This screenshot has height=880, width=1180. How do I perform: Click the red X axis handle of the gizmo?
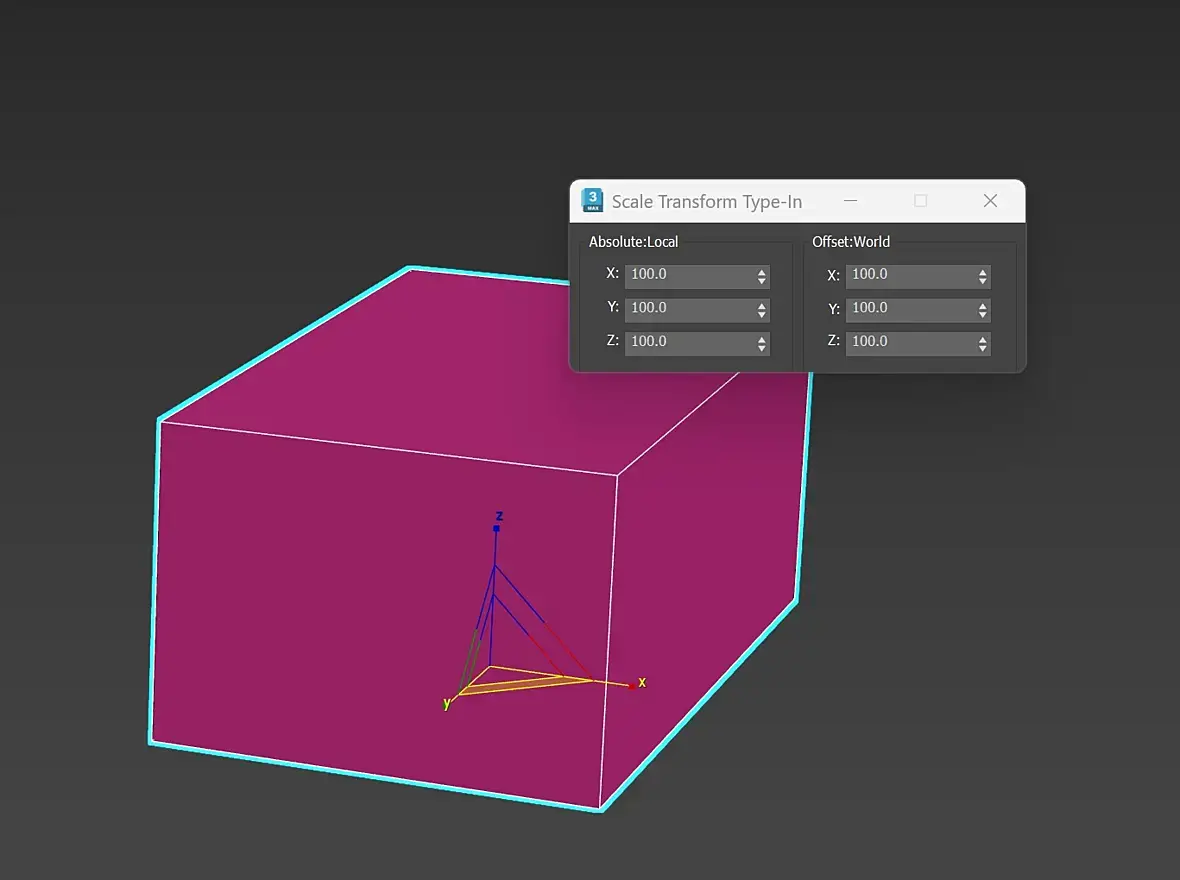click(x=632, y=685)
